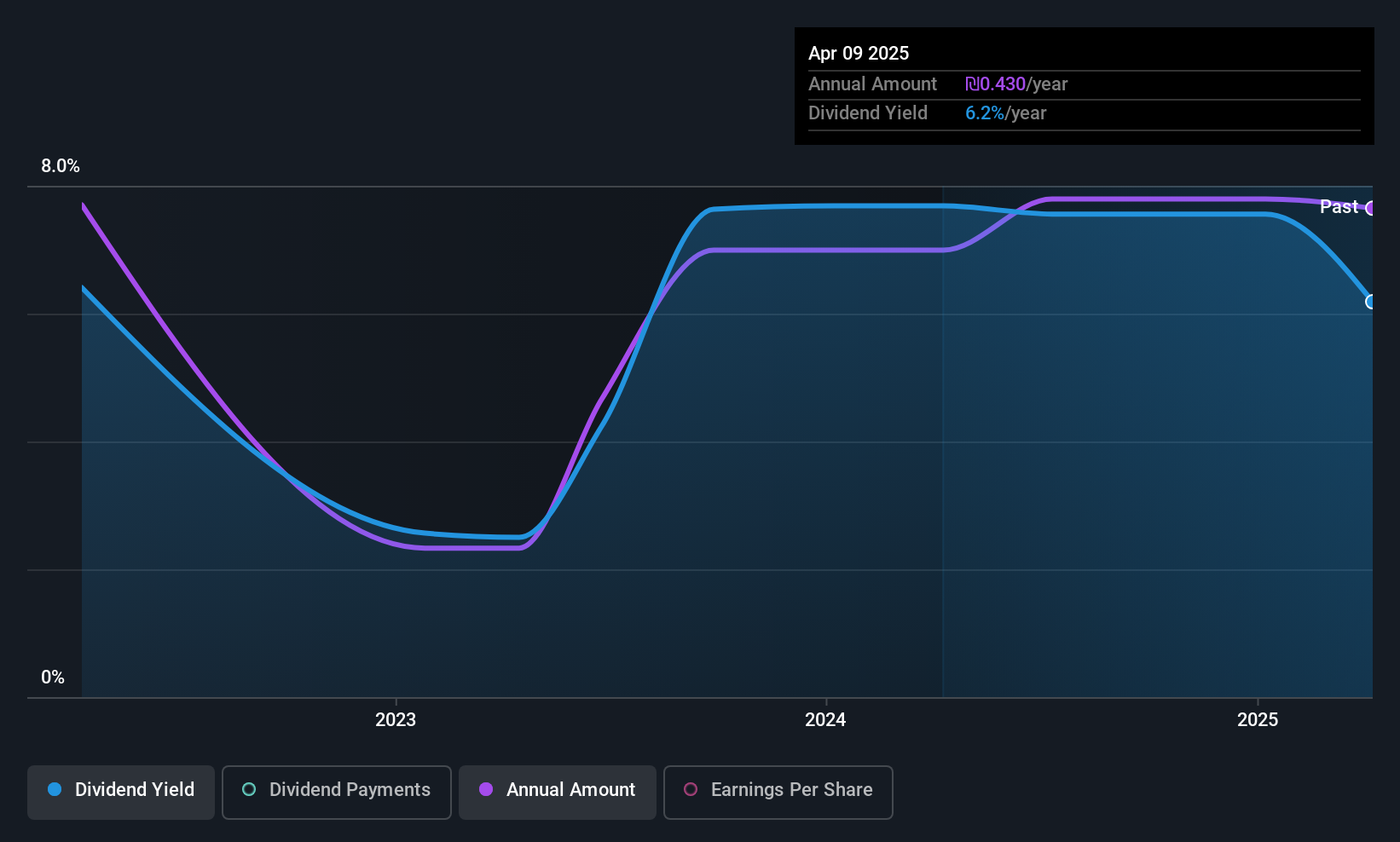
Task: Click the Annual Amount tooltip row label
Action: click(x=872, y=84)
